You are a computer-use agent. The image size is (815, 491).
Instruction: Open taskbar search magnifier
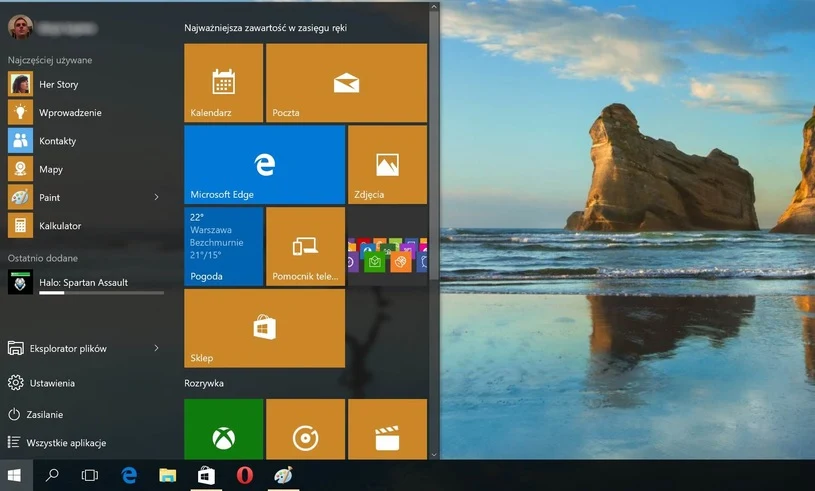pyautogui.click(x=52, y=475)
